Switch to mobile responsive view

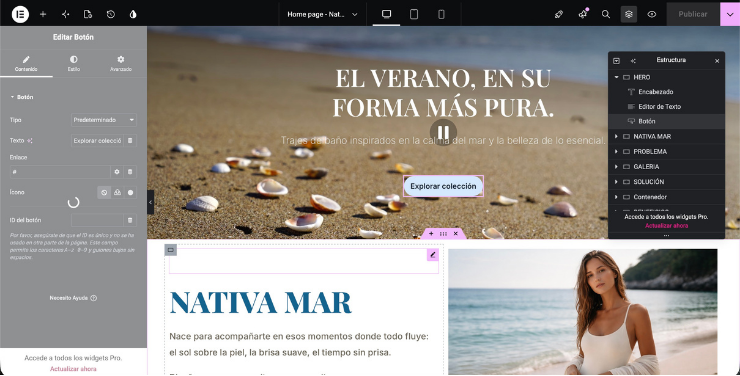[x=441, y=14]
